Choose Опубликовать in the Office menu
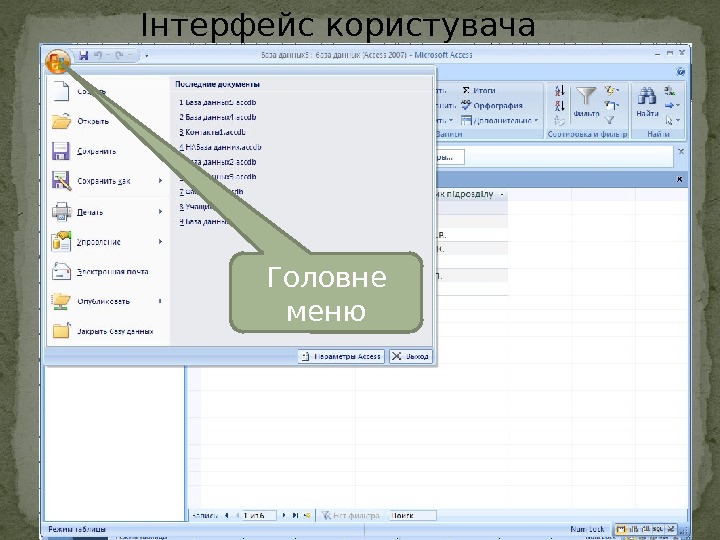The width and height of the screenshot is (720, 540). pyautogui.click(x=107, y=301)
